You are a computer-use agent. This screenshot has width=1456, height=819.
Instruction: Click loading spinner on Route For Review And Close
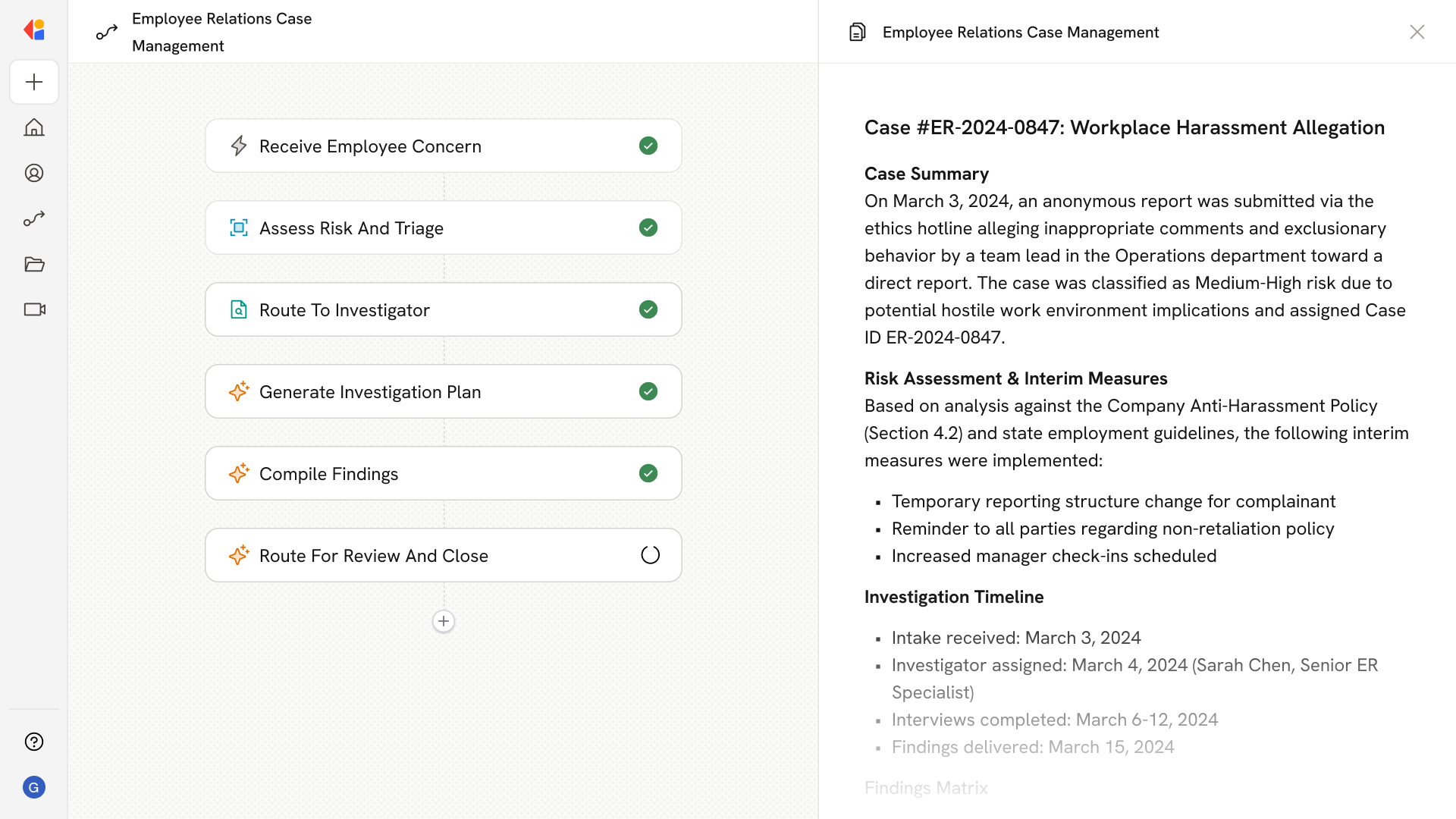[650, 555]
